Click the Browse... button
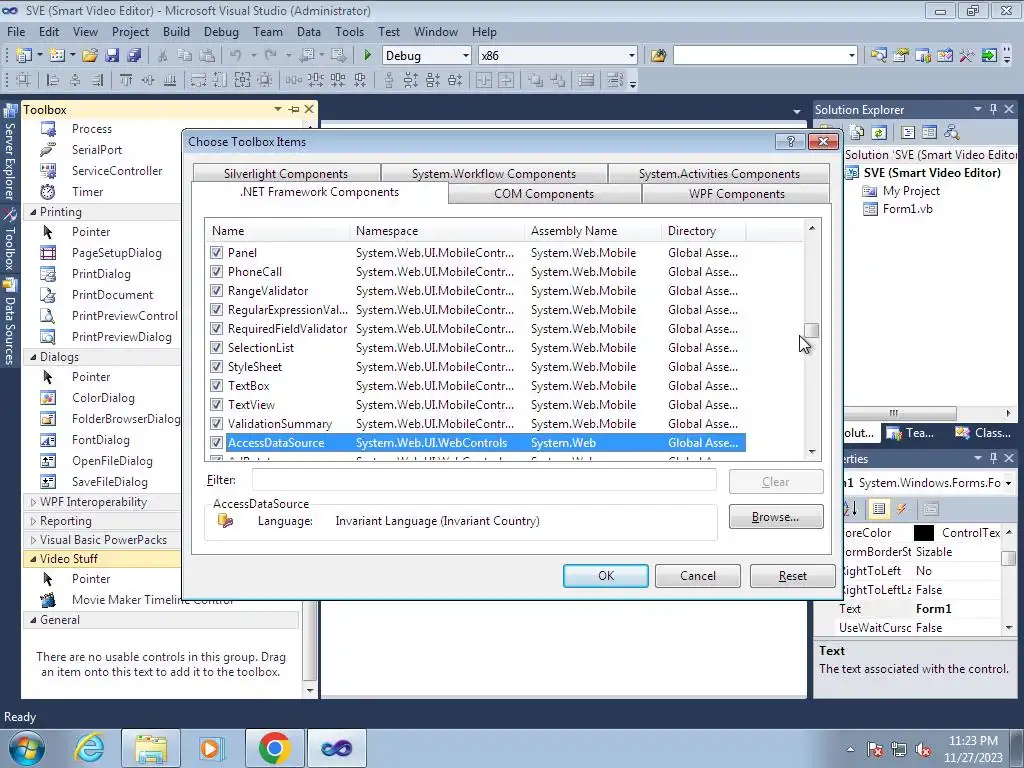This screenshot has width=1024, height=768. click(775, 517)
